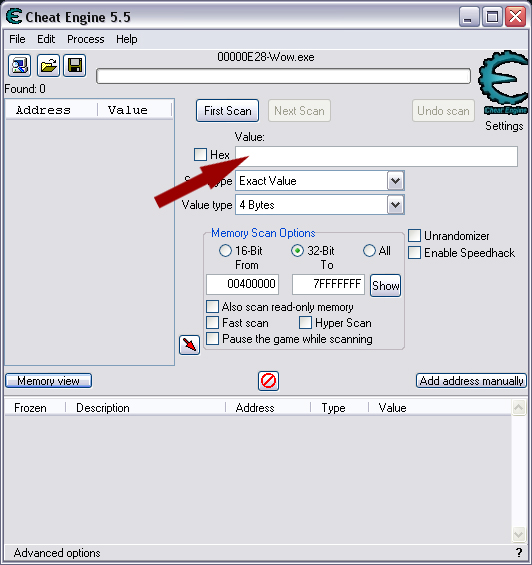Click the scan Value input field
532x565 pixels.
coord(376,156)
